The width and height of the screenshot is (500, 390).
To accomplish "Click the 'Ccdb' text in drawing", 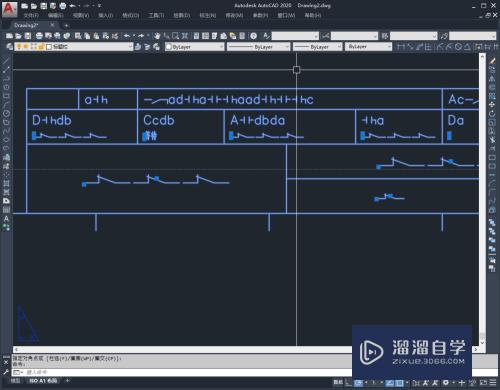I will click(x=159, y=120).
